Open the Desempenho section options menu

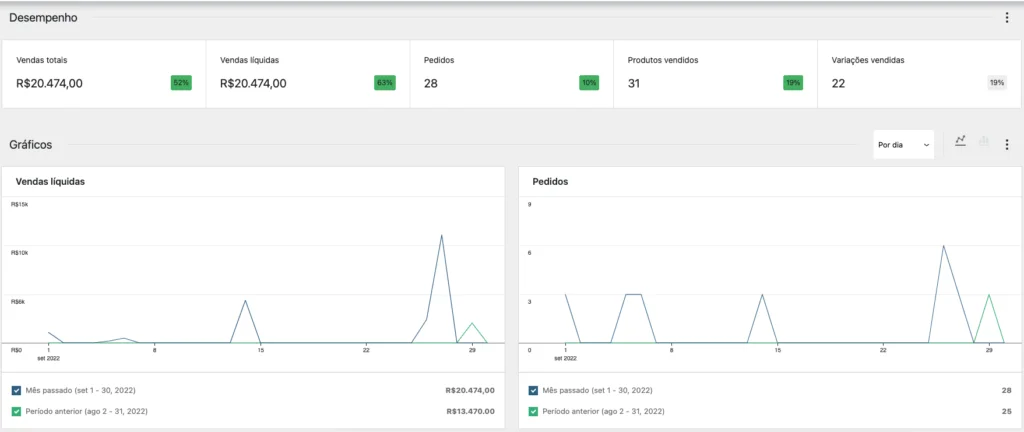coord(1007,18)
